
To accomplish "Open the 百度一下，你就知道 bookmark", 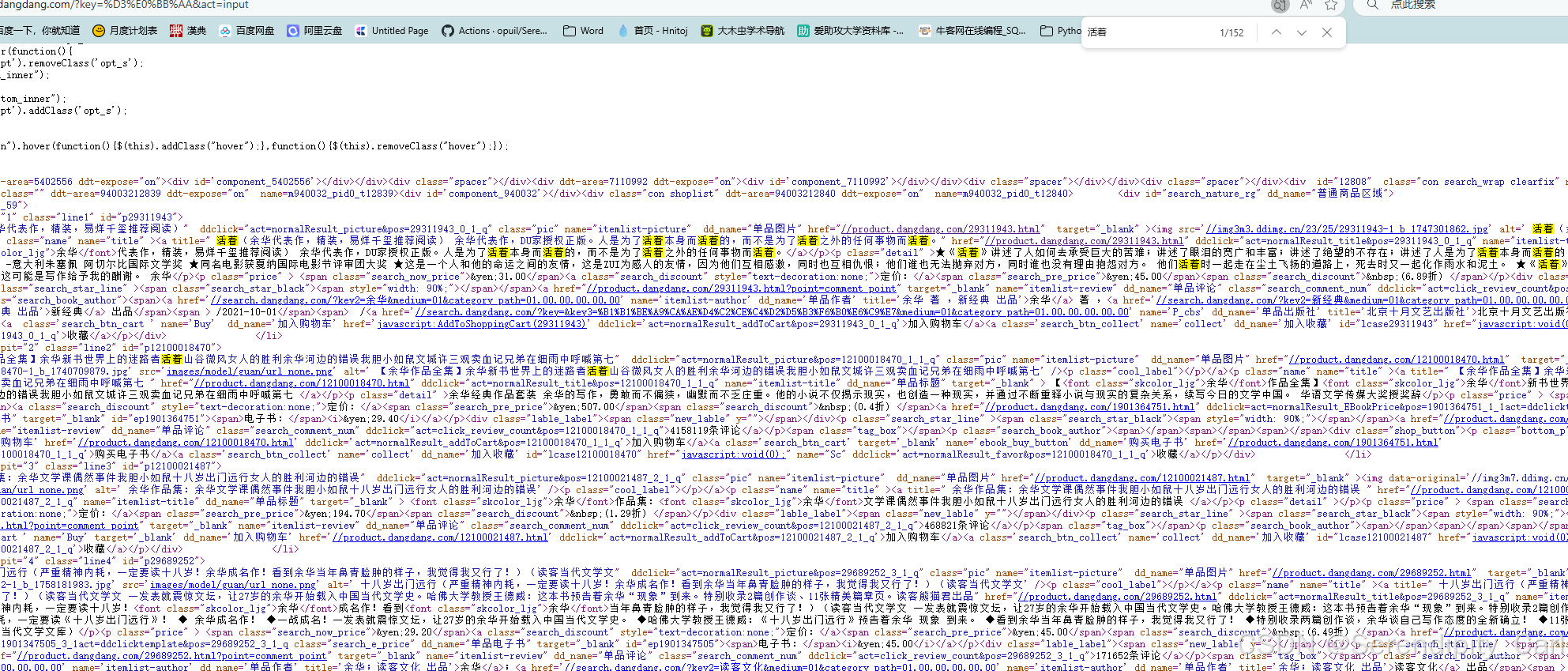I will (39, 31).
